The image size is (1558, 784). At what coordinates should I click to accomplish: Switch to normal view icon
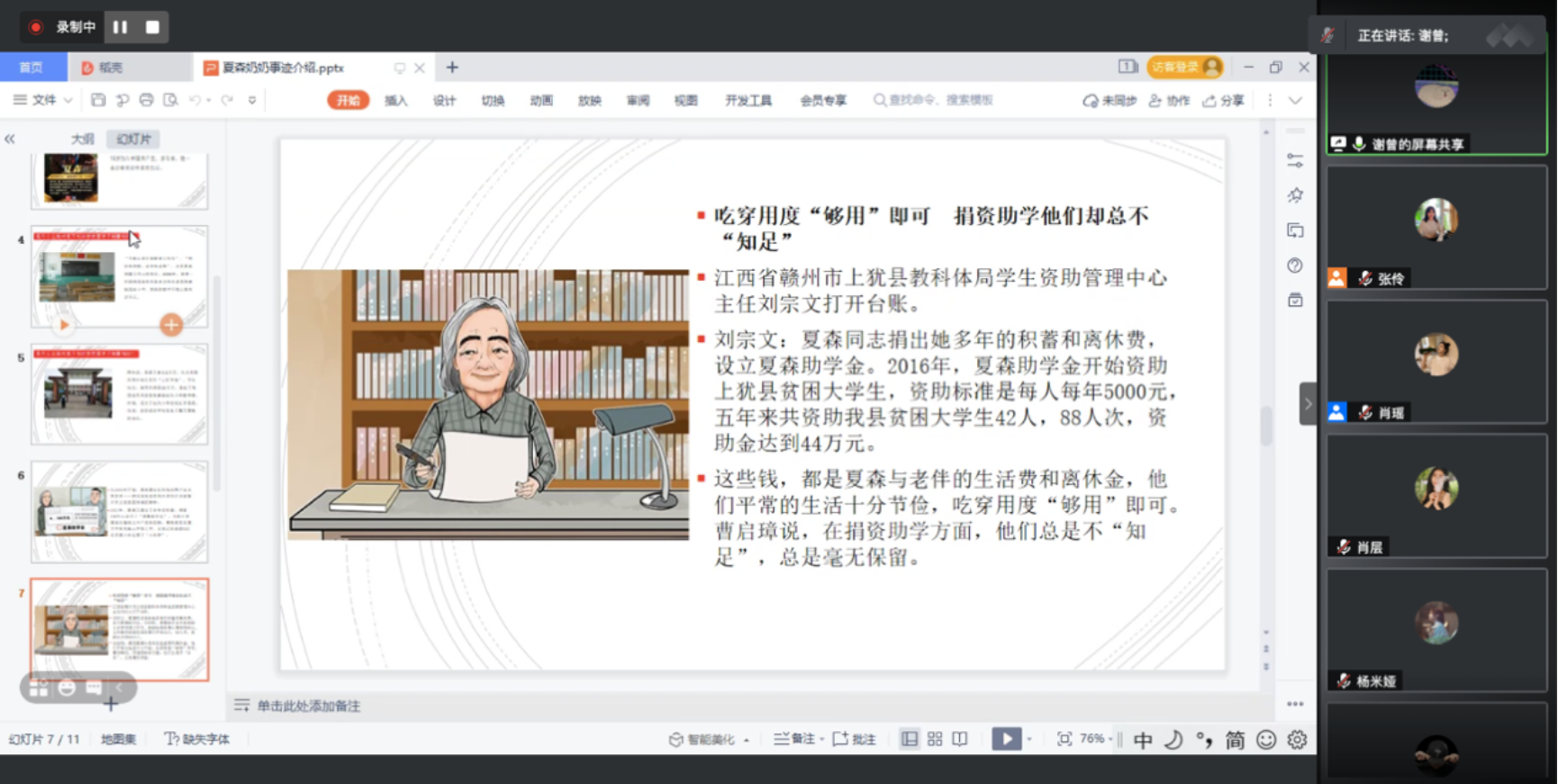point(910,739)
